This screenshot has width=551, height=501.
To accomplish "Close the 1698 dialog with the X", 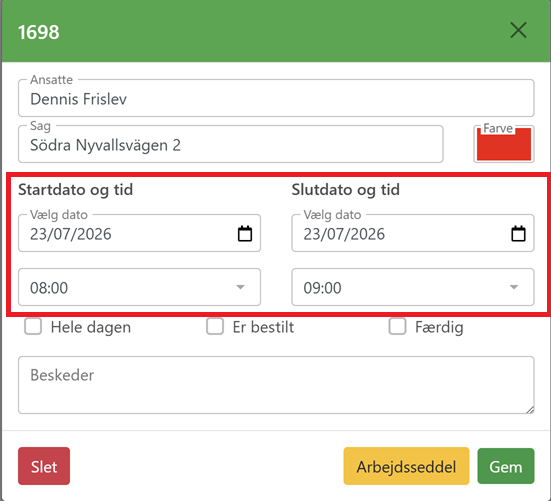I will coord(518,30).
